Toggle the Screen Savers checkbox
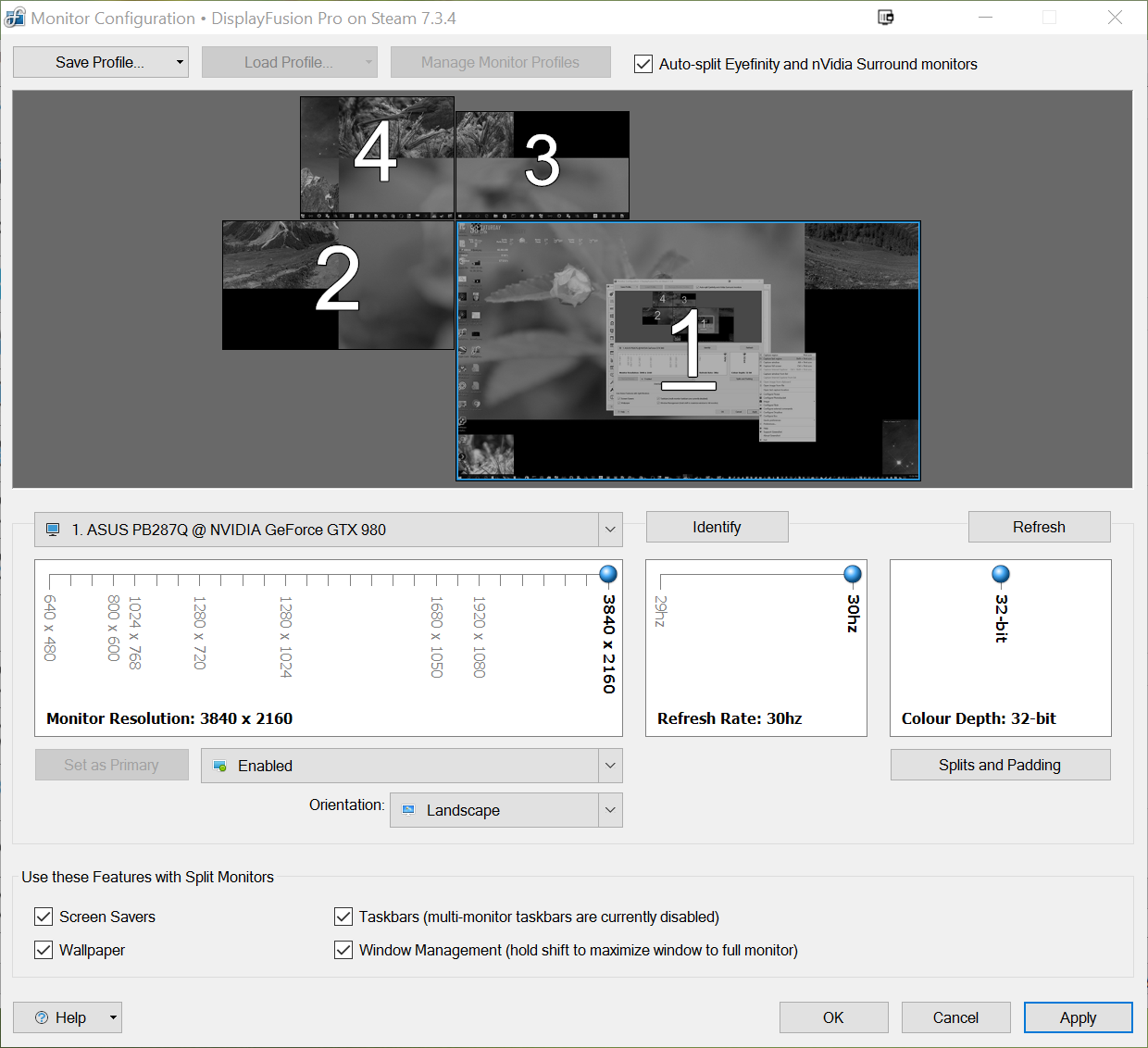The image size is (1148, 1048). [44, 917]
